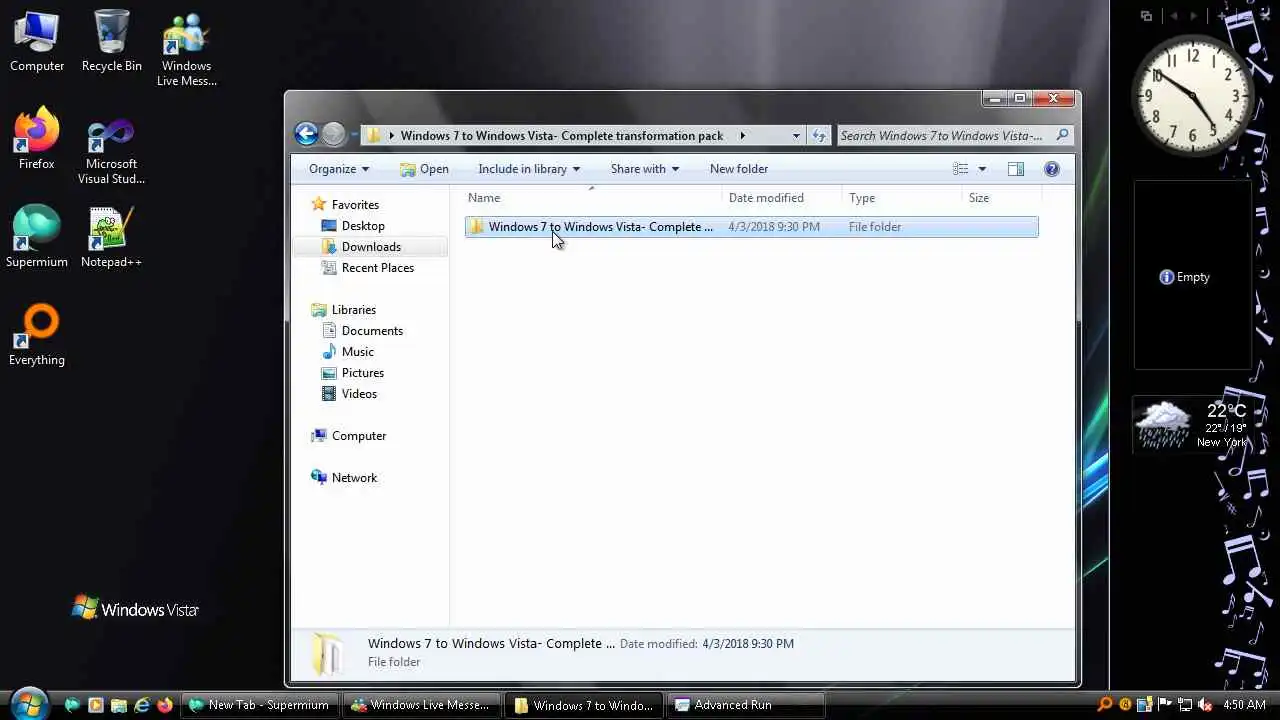Click the Explorer Forward arrow button
Viewport: 1280px width, 720px height.
334,134
